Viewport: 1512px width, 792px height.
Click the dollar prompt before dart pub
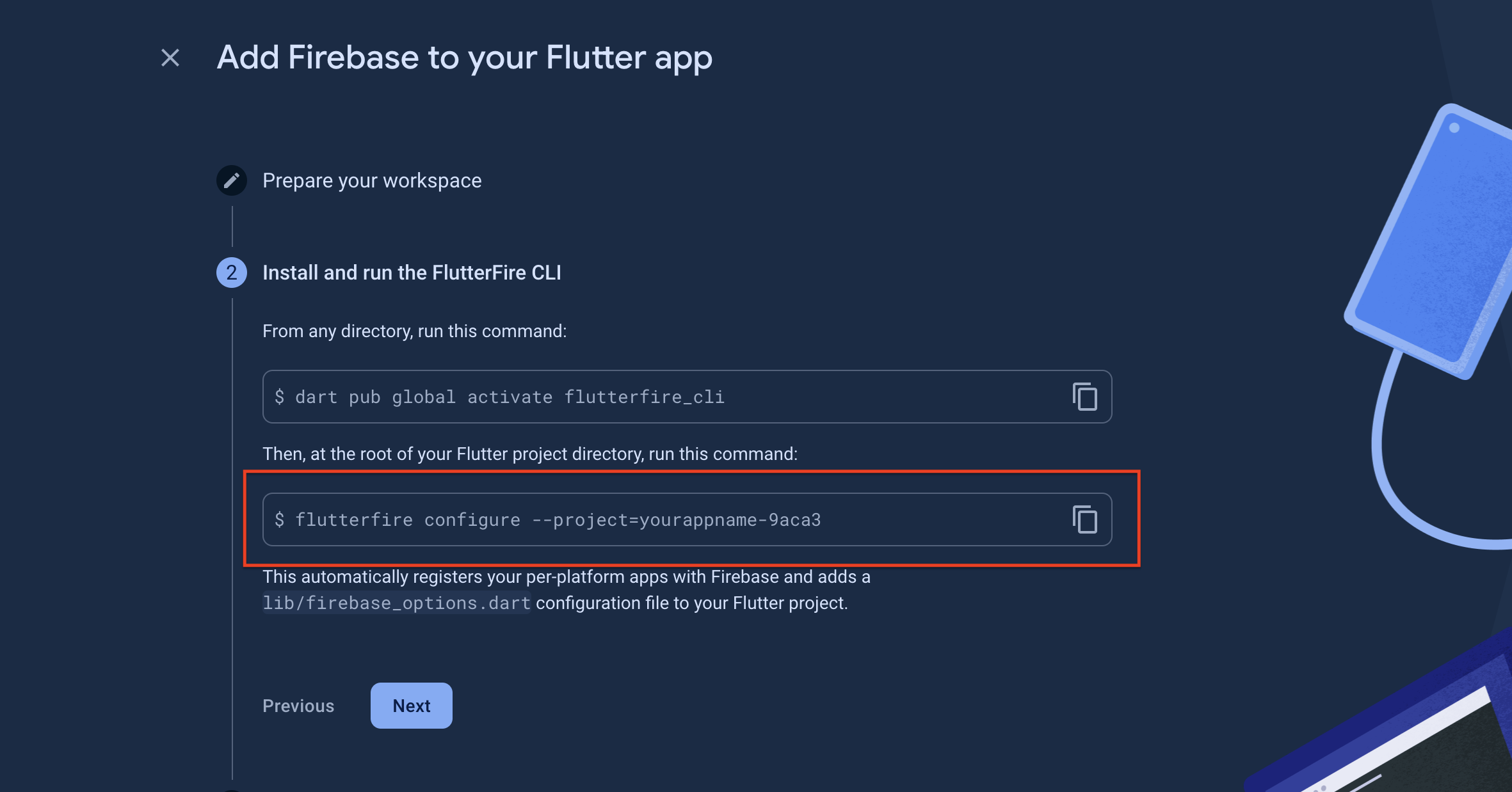click(280, 397)
